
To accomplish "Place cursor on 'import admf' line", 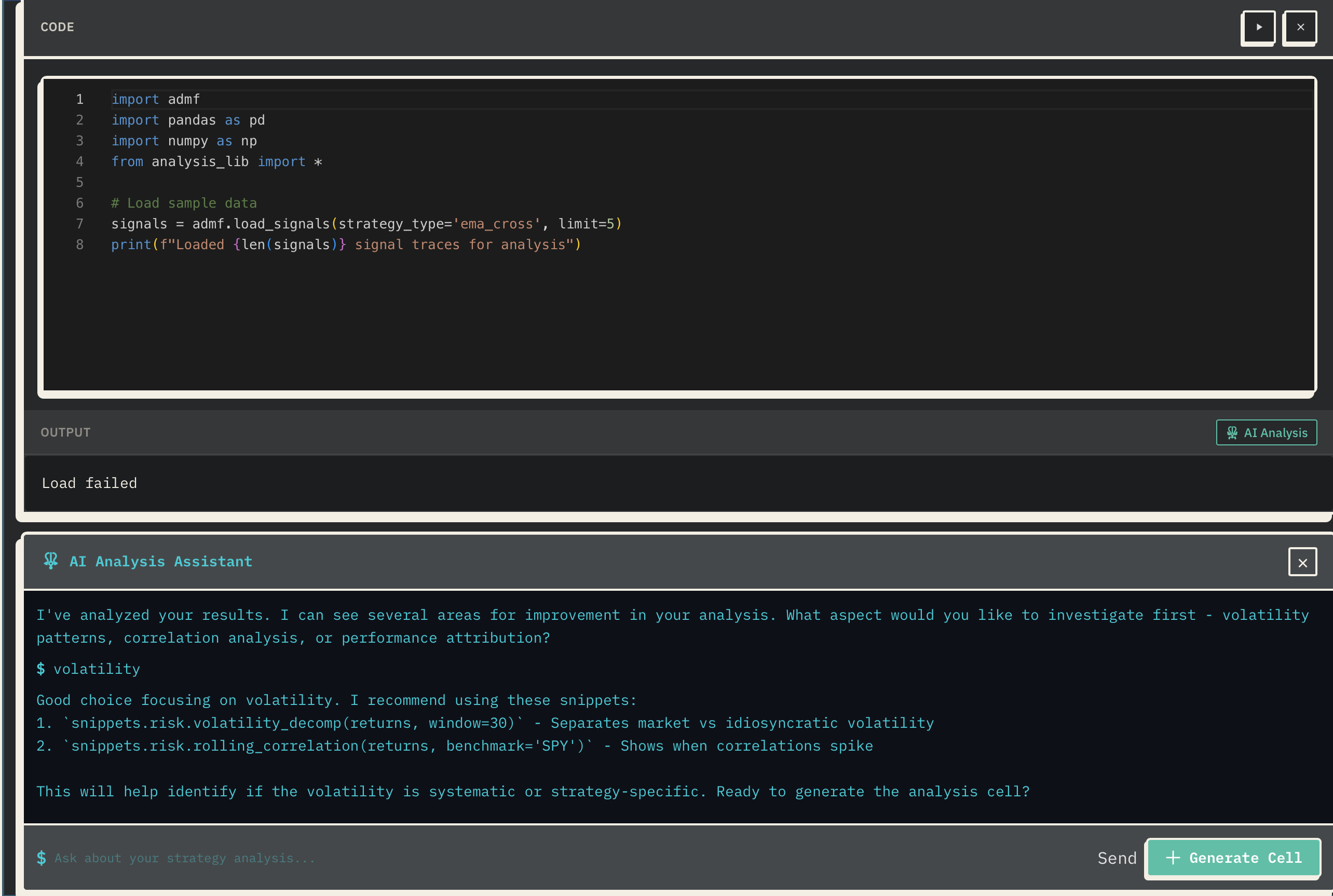I will pyautogui.click(x=155, y=100).
